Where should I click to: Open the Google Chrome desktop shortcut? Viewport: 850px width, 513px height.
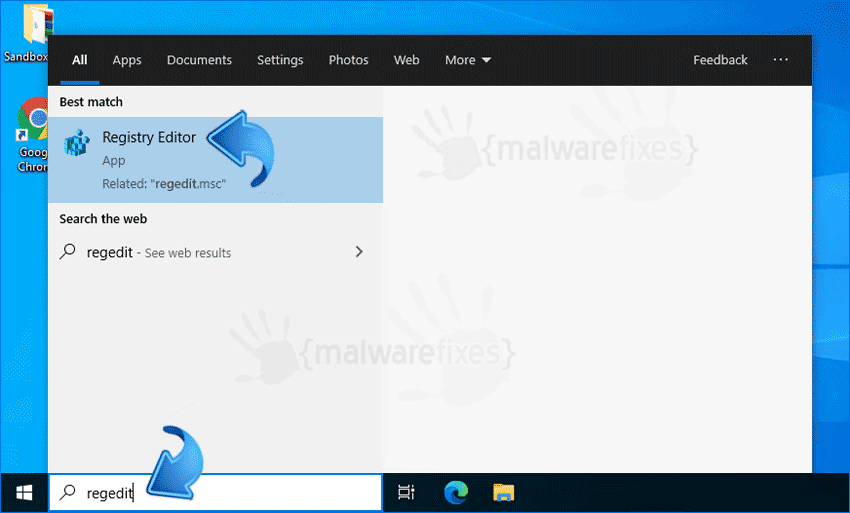tap(33, 136)
